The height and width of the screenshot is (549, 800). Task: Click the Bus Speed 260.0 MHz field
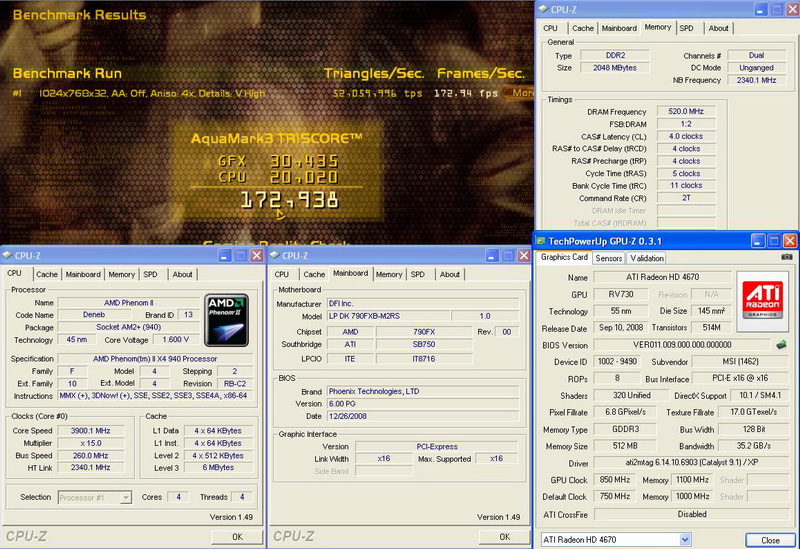(x=90, y=455)
